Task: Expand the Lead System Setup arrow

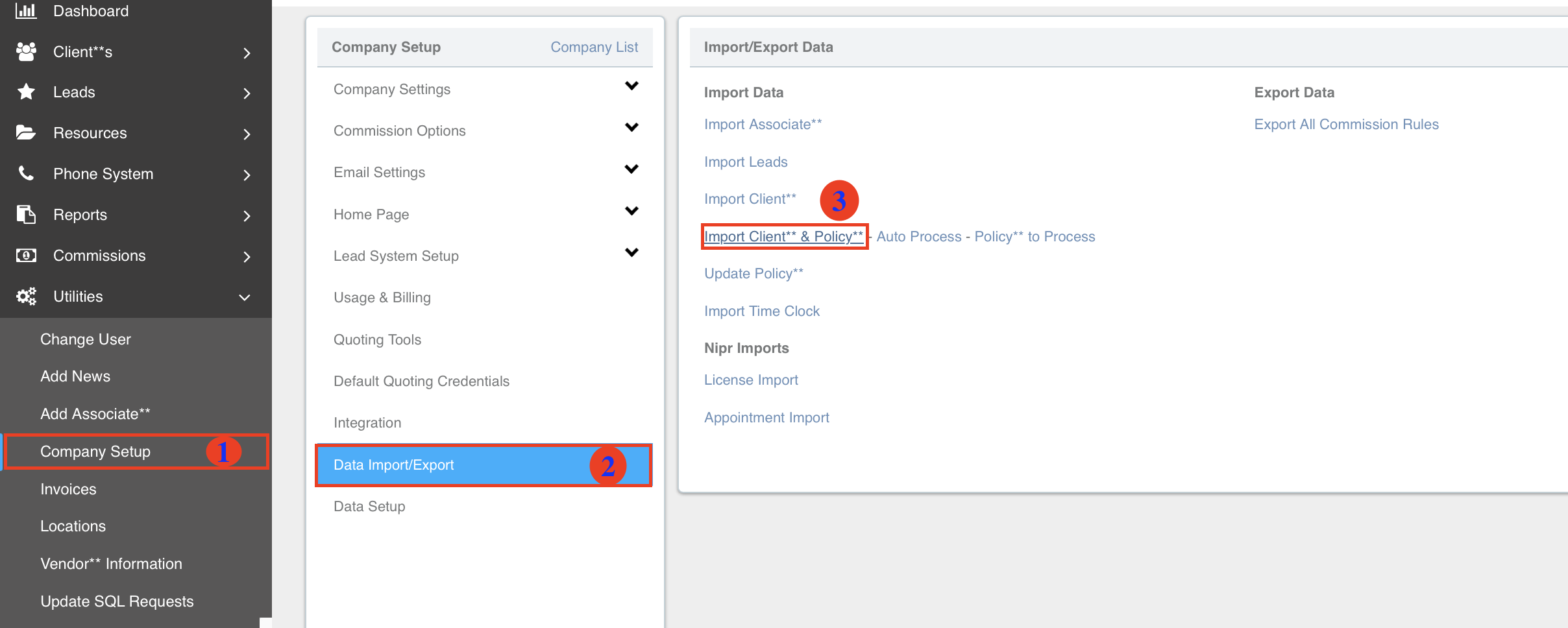Action: [631, 252]
